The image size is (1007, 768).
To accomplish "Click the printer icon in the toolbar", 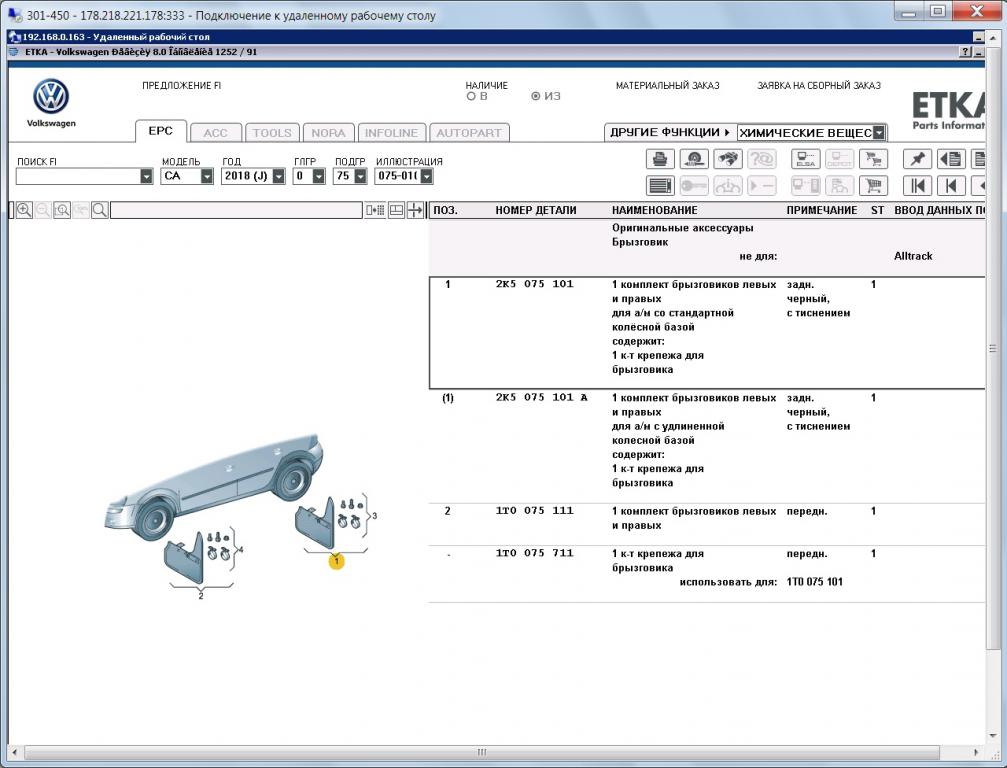I will click(x=660, y=159).
